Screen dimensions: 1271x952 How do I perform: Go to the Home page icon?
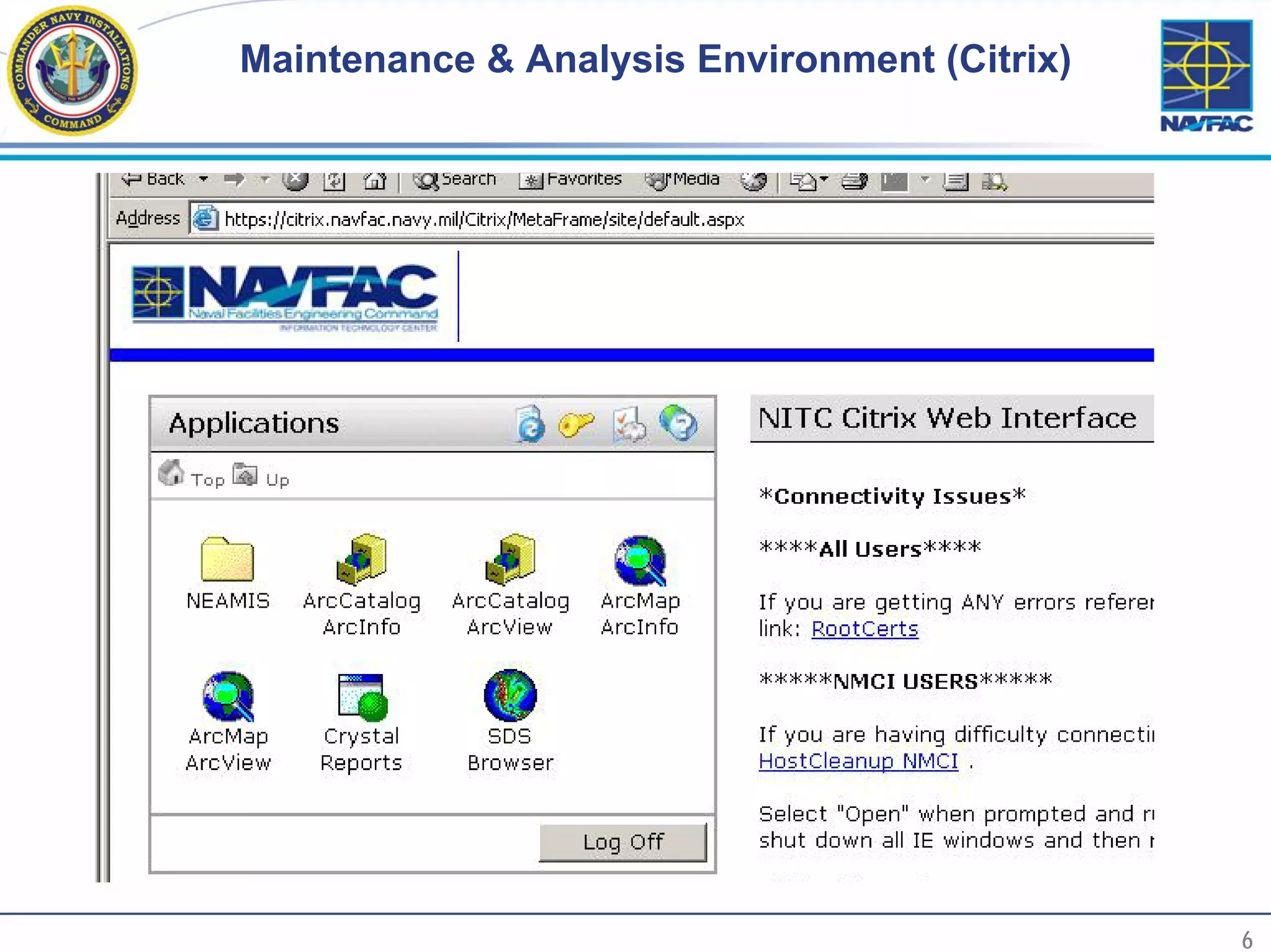374,181
